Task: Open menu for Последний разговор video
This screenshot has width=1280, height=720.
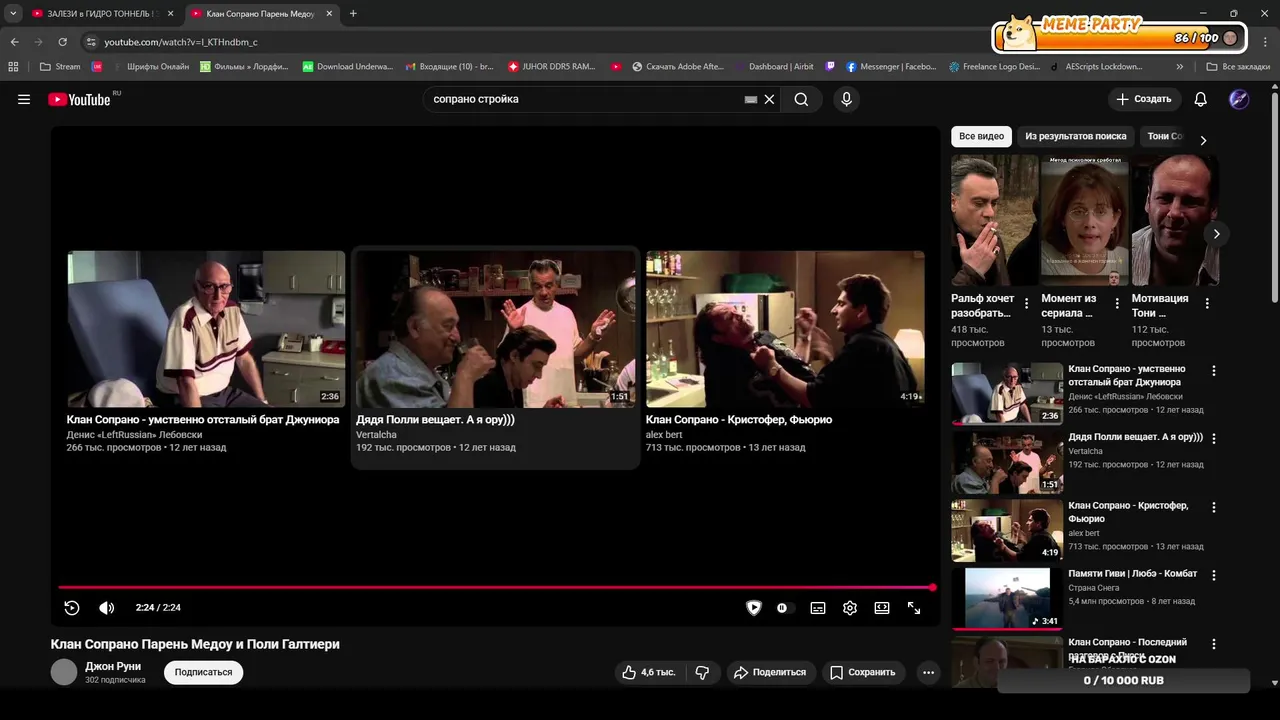Action: 1214,644
